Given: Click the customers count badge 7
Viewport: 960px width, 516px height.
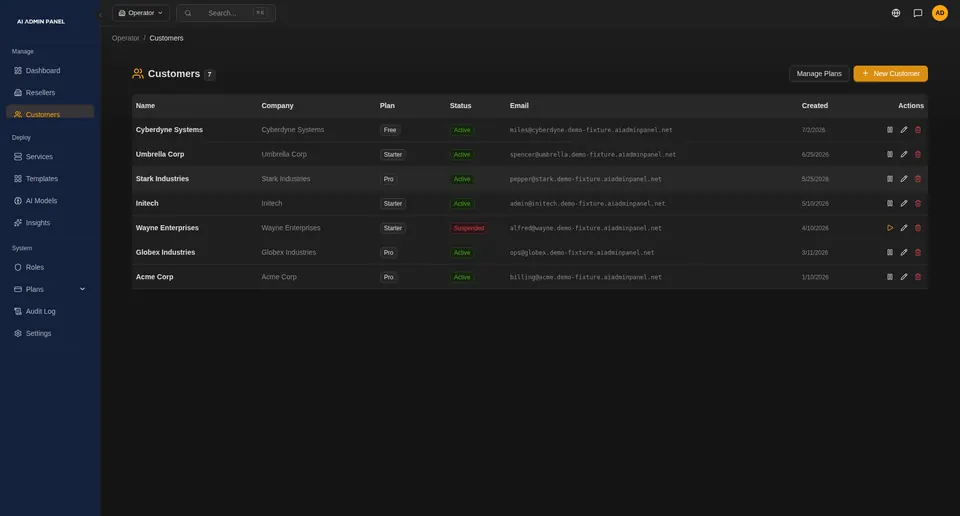Looking at the screenshot, I should tap(209, 75).
